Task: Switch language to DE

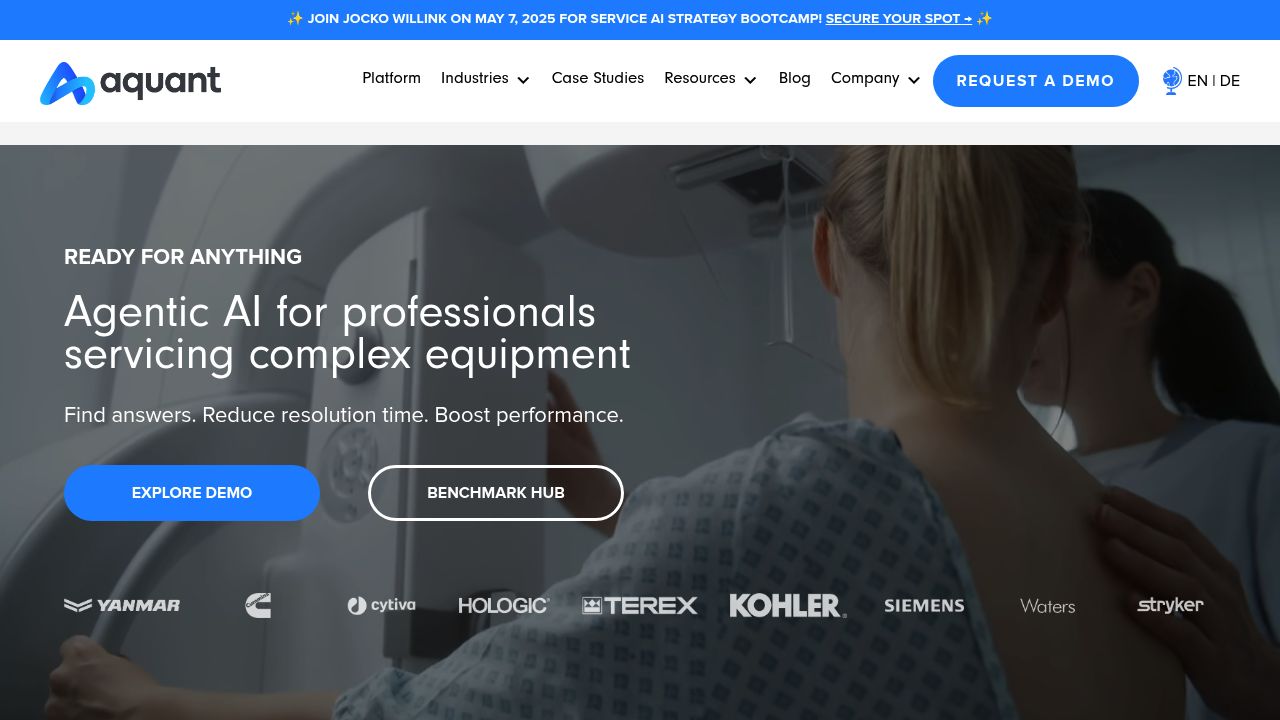Action: pyautogui.click(x=1230, y=81)
